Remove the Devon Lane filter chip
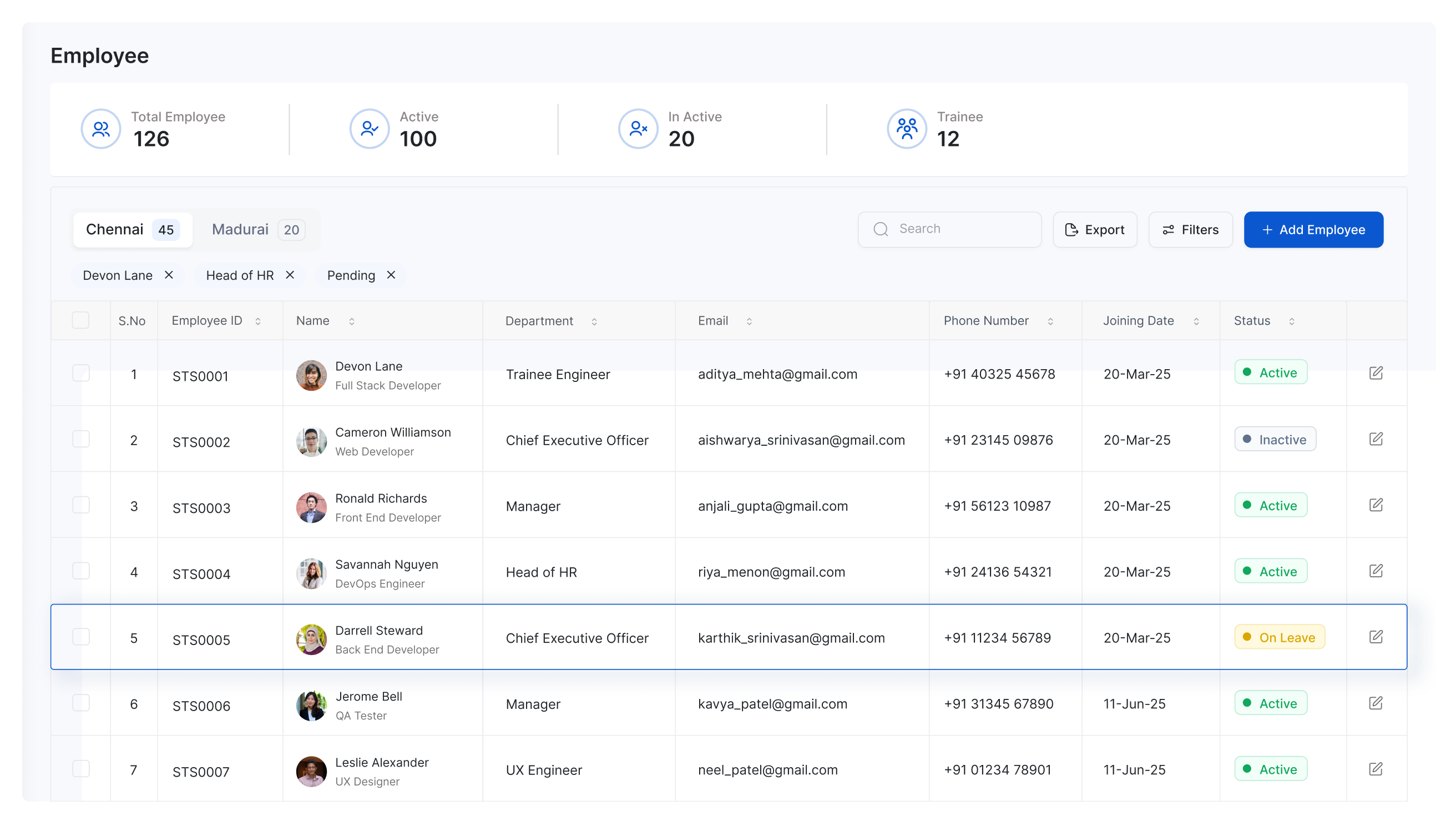 pos(169,275)
